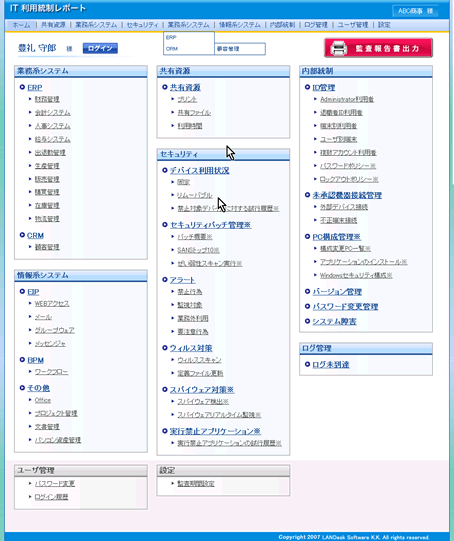Click the 監査報告書出力 print button
The image size is (454, 541).
(378, 48)
